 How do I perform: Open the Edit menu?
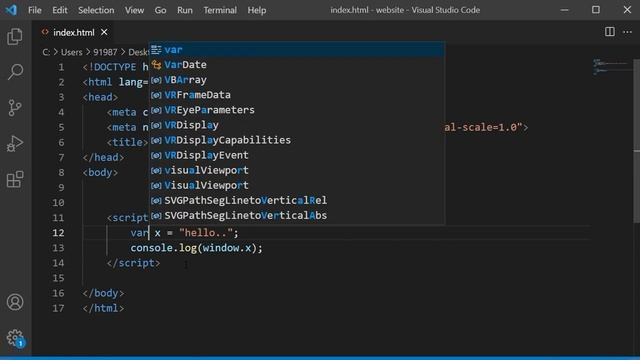click(x=60, y=10)
